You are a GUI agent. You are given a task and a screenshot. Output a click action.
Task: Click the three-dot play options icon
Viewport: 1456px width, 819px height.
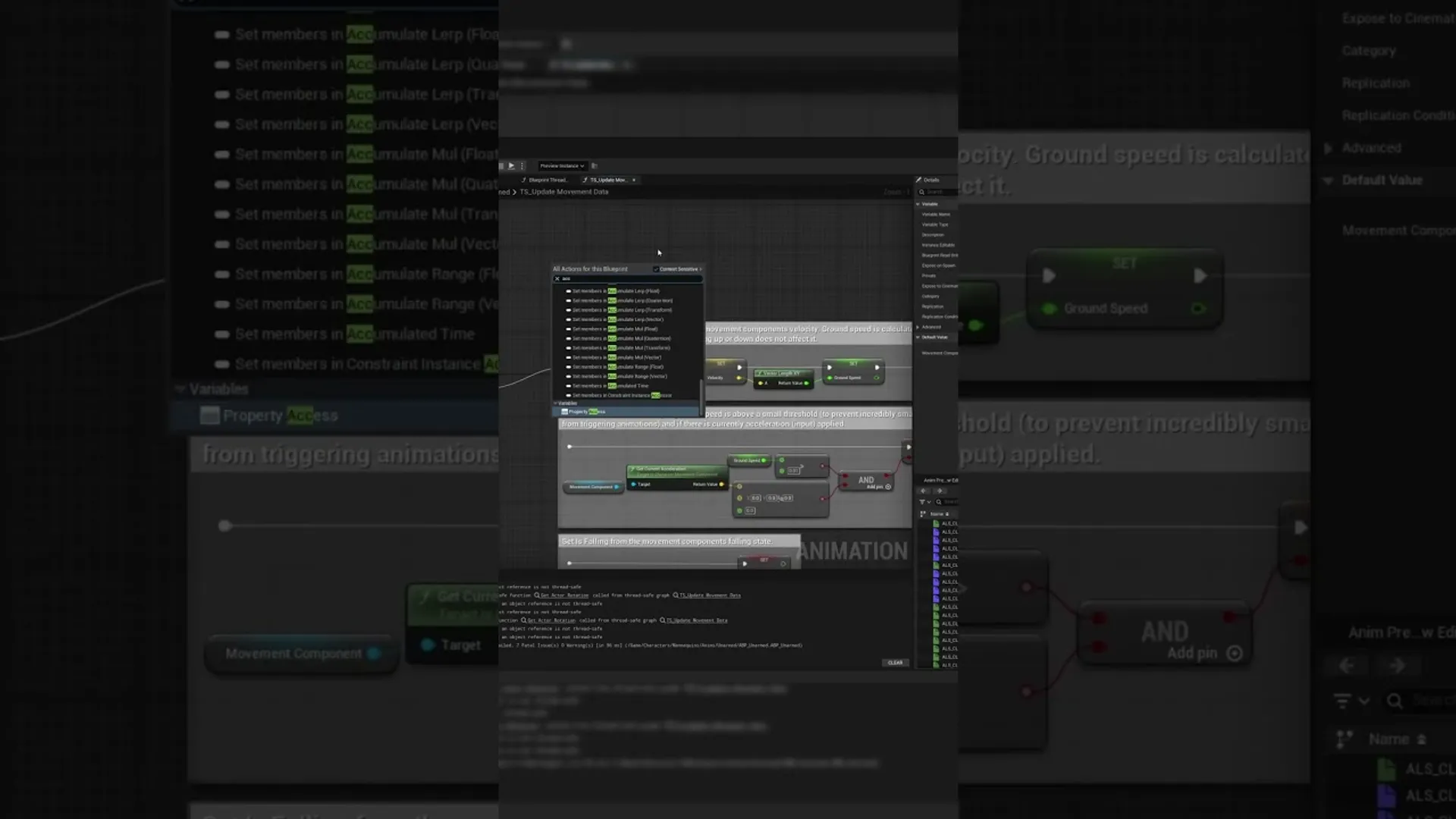[522, 165]
